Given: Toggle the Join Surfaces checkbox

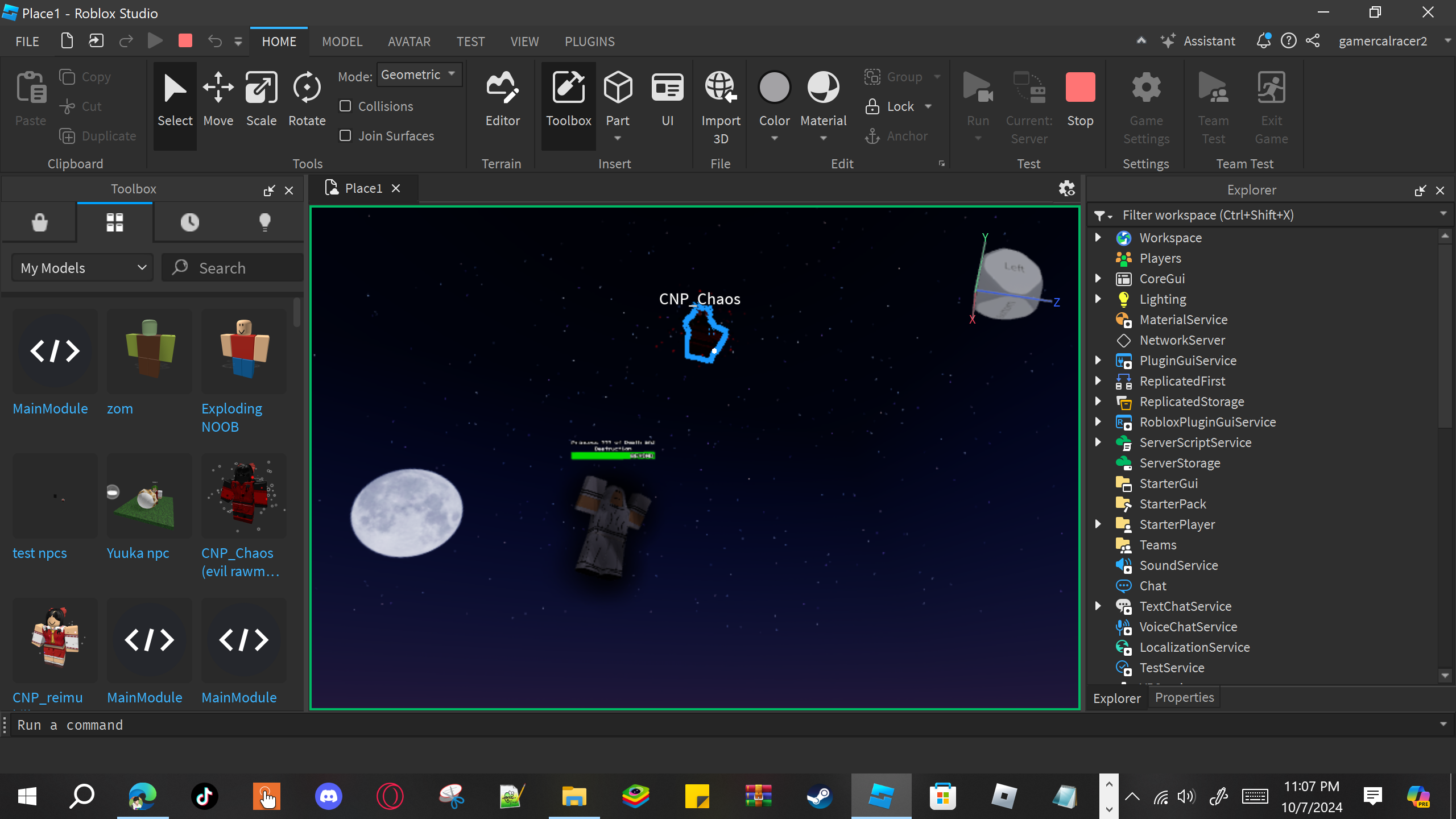Looking at the screenshot, I should click(345, 136).
